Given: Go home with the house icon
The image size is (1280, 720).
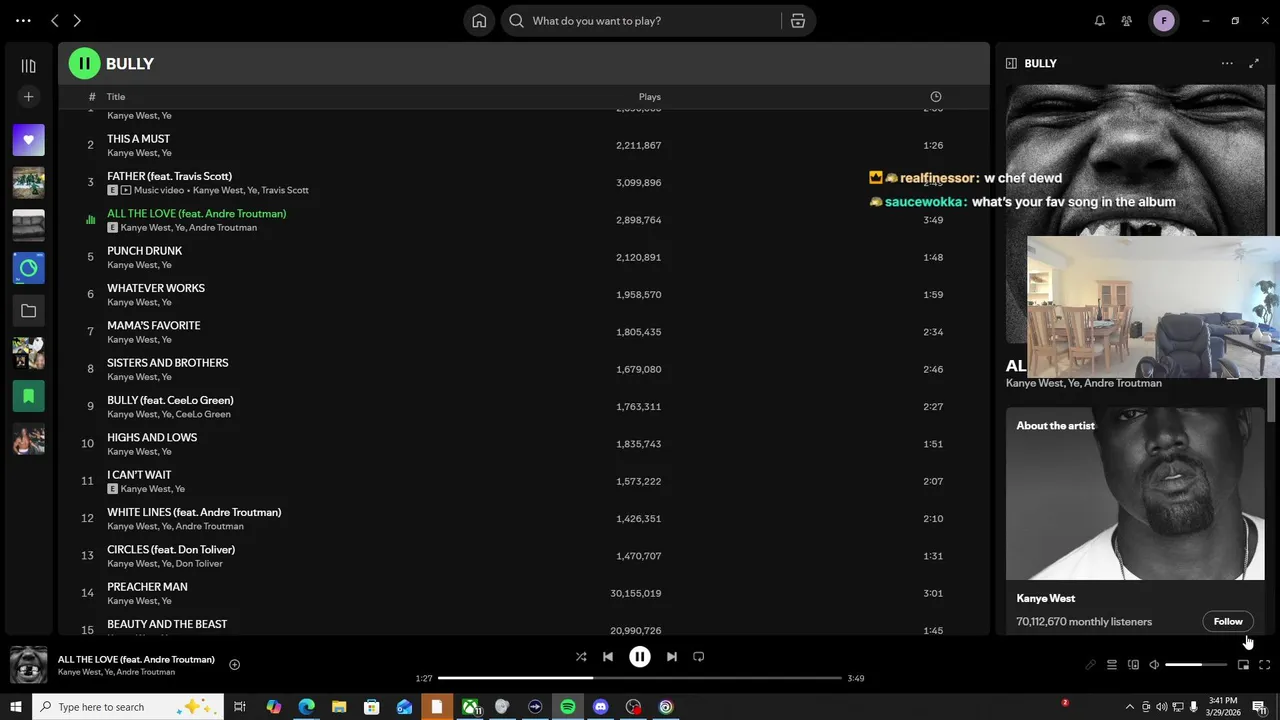Looking at the screenshot, I should click(x=479, y=21).
